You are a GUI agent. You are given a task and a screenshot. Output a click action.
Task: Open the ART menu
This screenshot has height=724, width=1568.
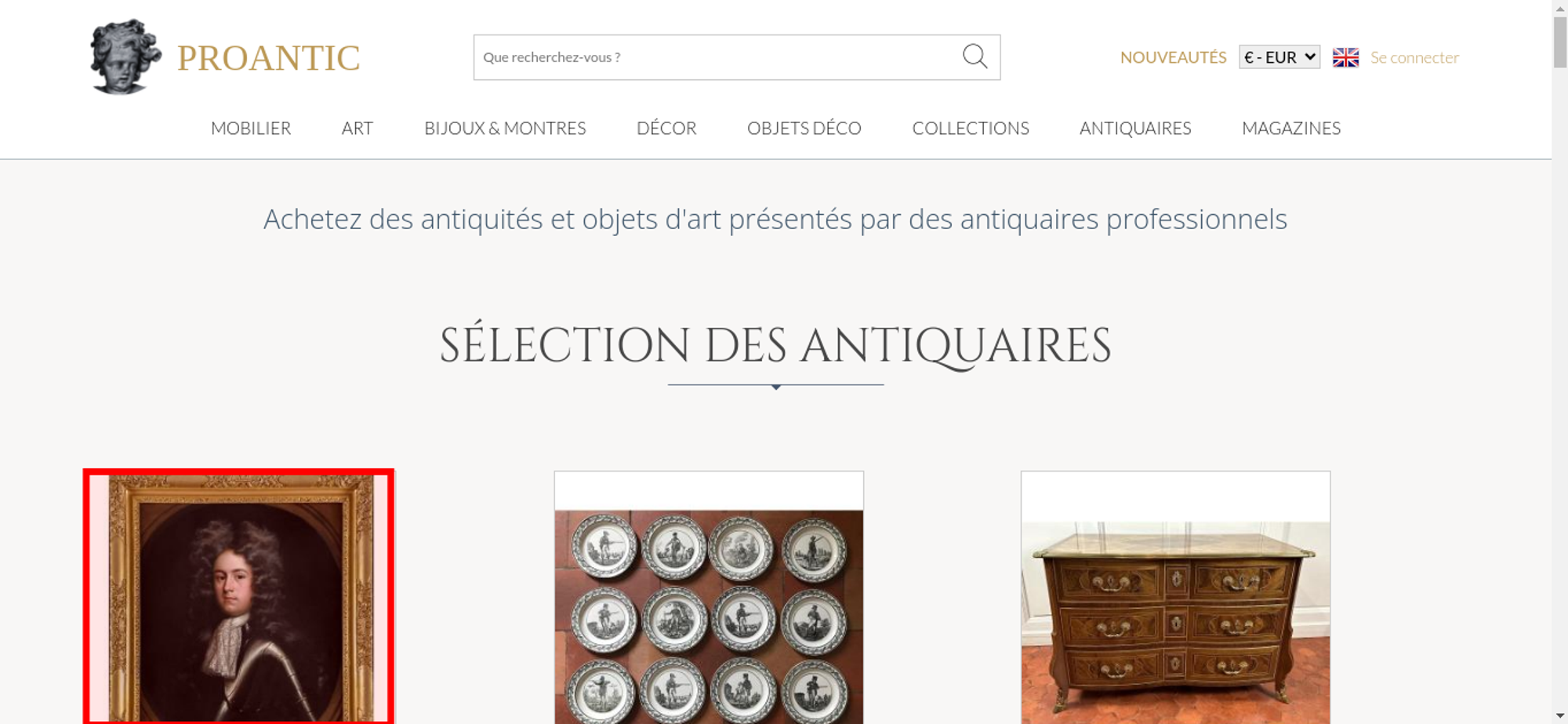[358, 128]
